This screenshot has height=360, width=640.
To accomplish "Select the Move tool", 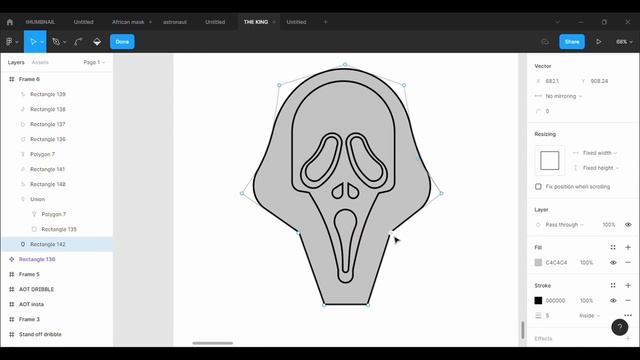I will tap(33, 42).
